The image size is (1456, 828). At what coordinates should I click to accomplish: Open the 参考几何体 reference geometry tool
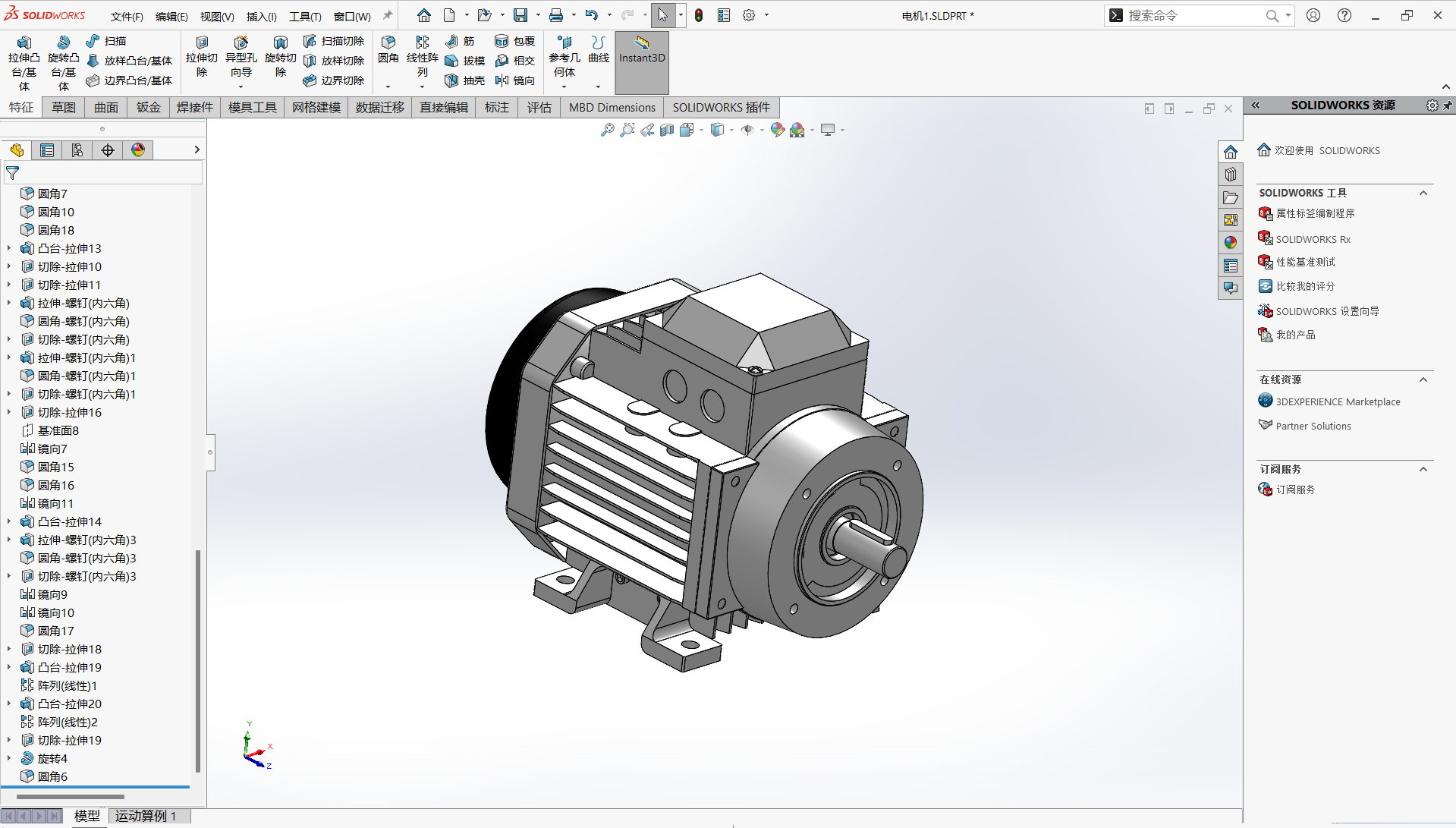pos(564,57)
